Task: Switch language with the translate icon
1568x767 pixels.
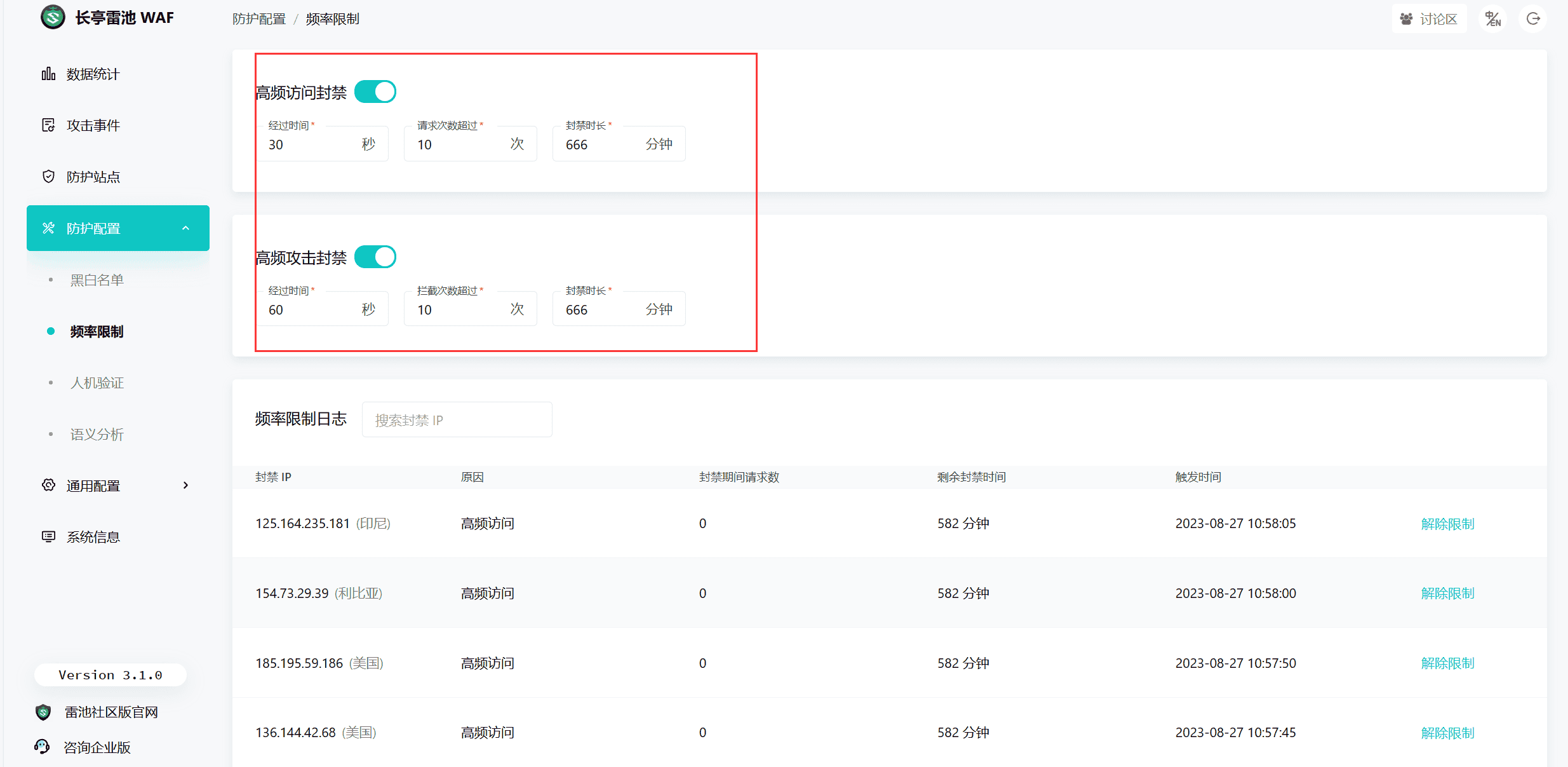Action: tap(1493, 19)
